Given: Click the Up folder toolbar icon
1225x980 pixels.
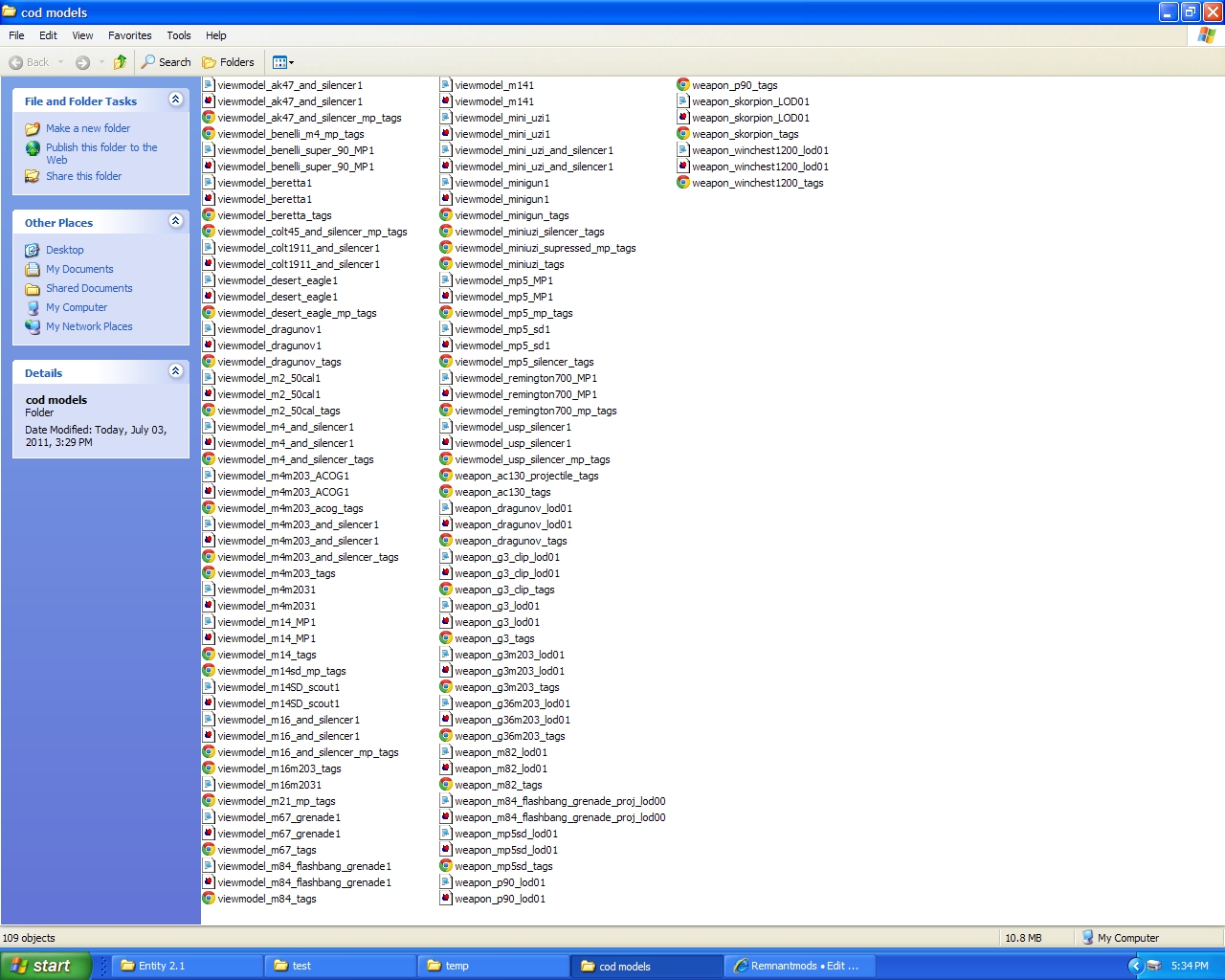Looking at the screenshot, I should (x=120, y=62).
